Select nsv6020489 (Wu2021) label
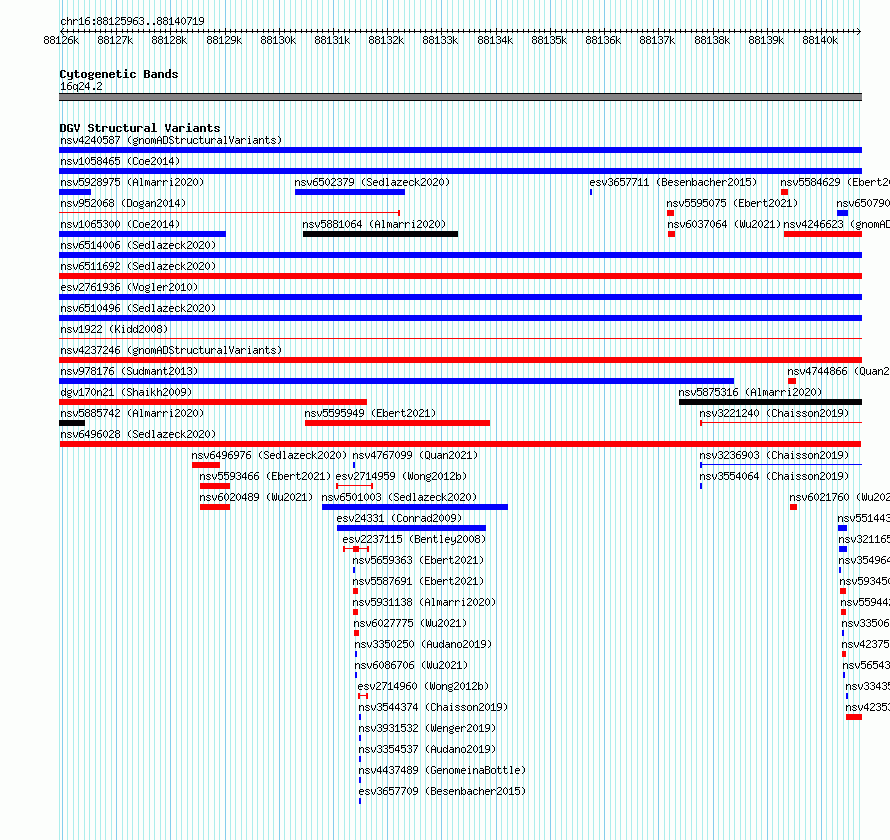 [x=256, y=497]
